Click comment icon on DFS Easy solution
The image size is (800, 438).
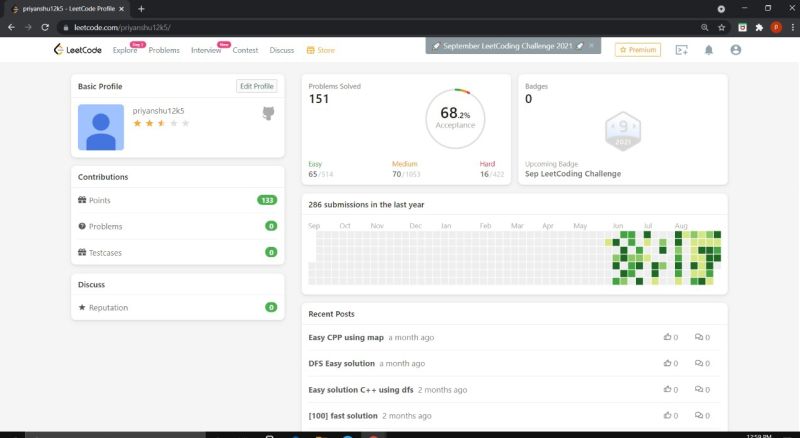tap(698, 363)
